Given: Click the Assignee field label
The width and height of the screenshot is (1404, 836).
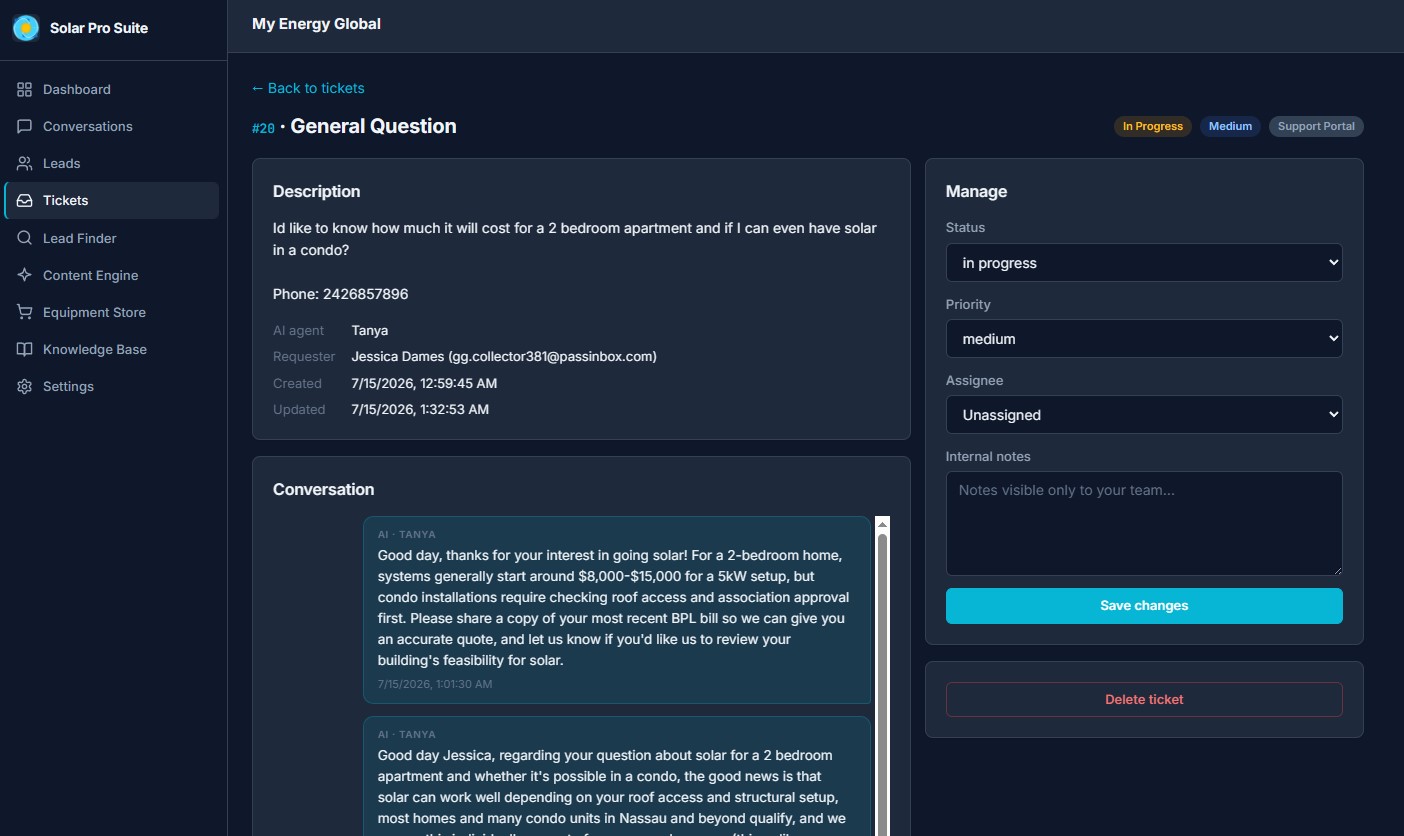Looking at the screenshot, I should (x=974, y=380).
